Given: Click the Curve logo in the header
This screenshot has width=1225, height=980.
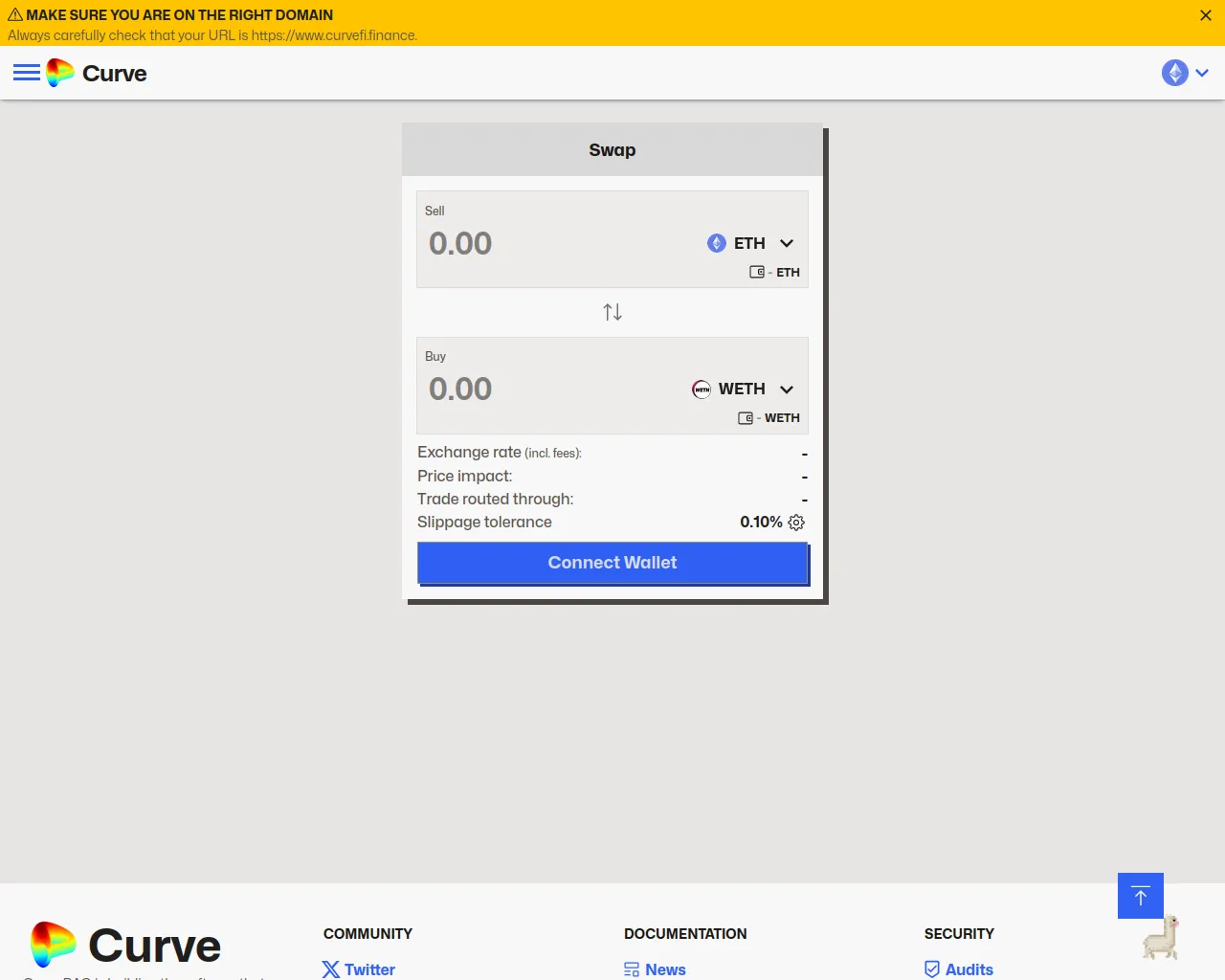Looking at the screenshot, I should 60,73.
